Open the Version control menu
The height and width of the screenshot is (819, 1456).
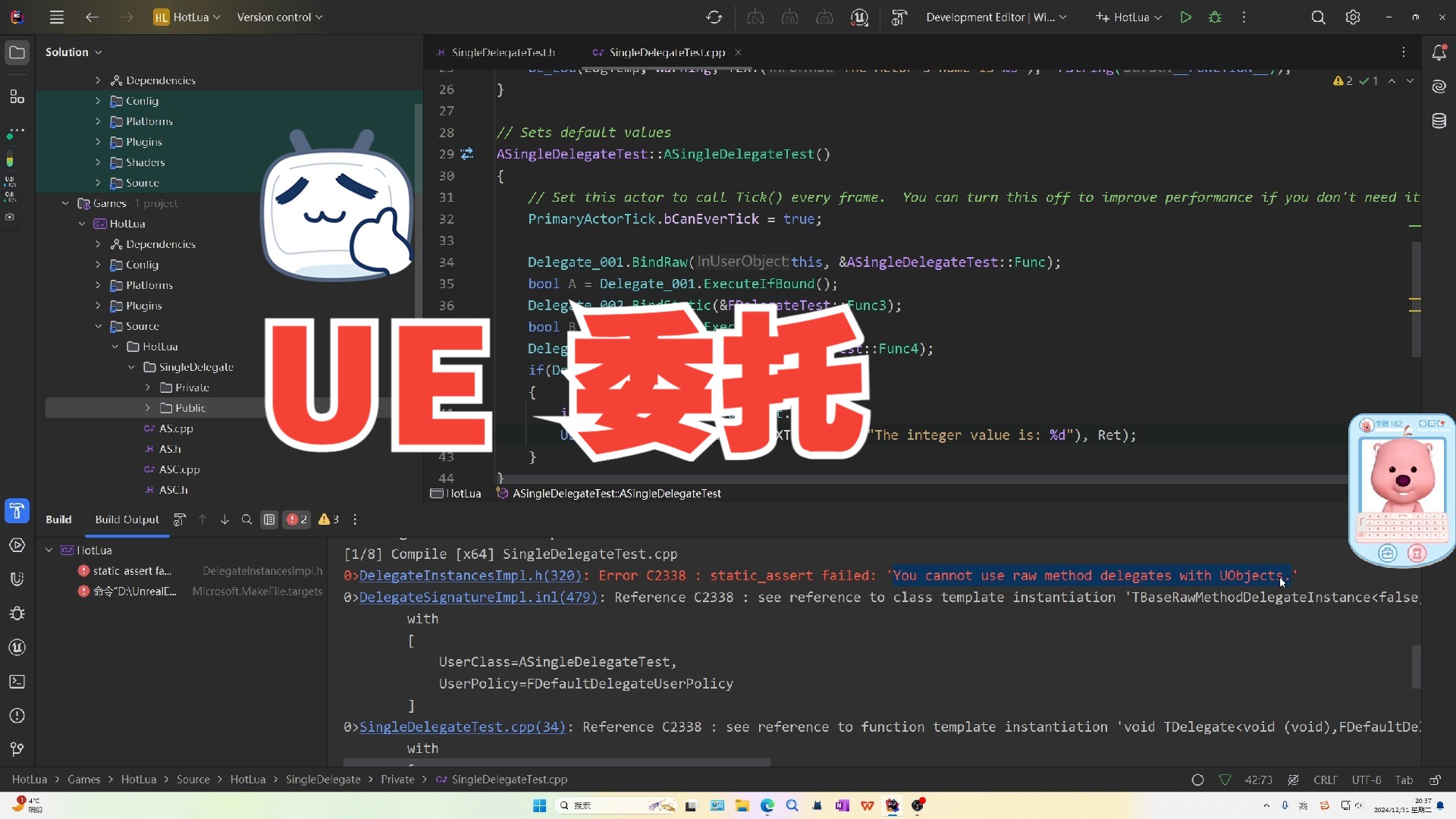point(279,17)
